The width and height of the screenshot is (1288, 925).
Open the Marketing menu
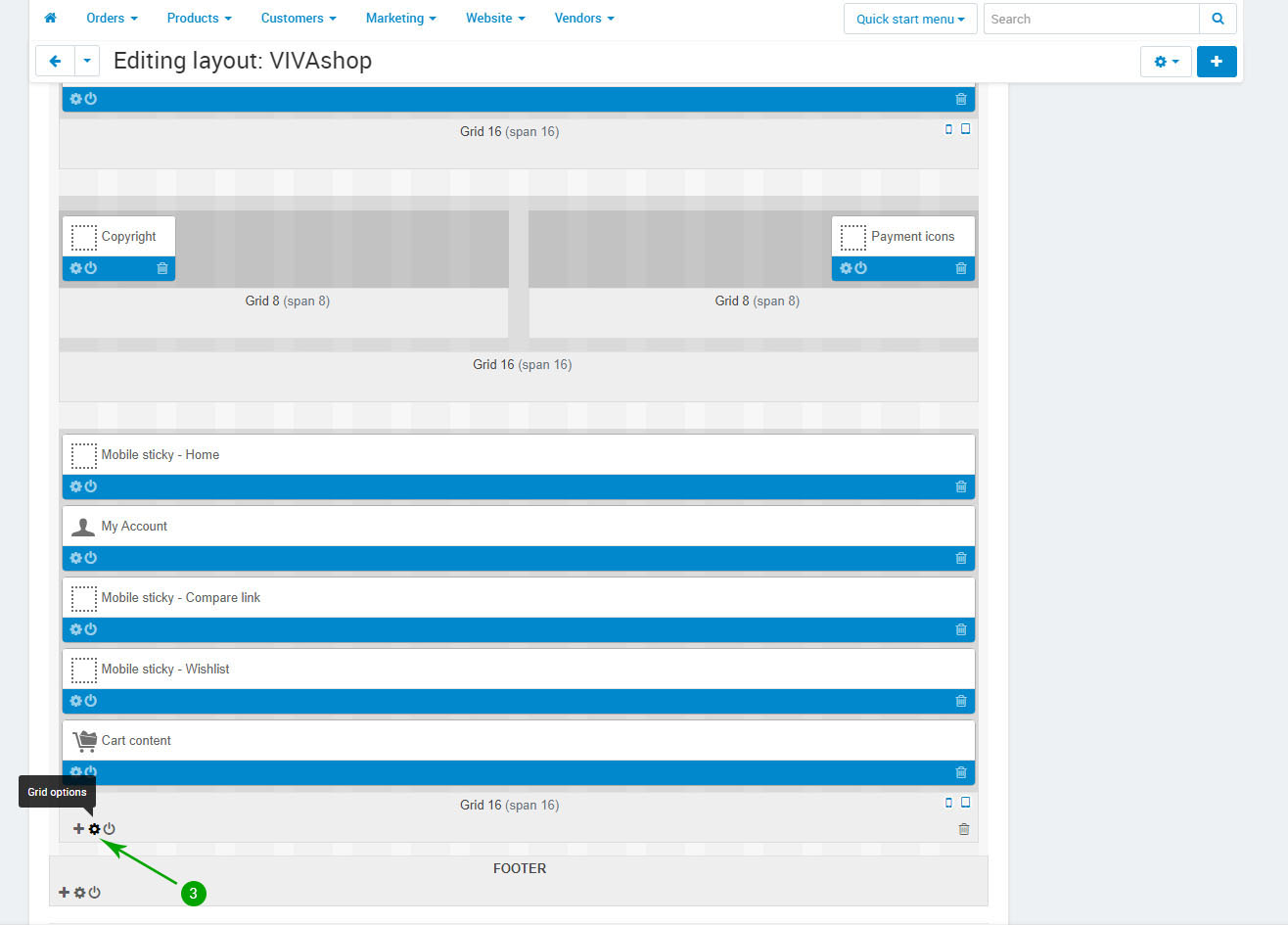400,18
